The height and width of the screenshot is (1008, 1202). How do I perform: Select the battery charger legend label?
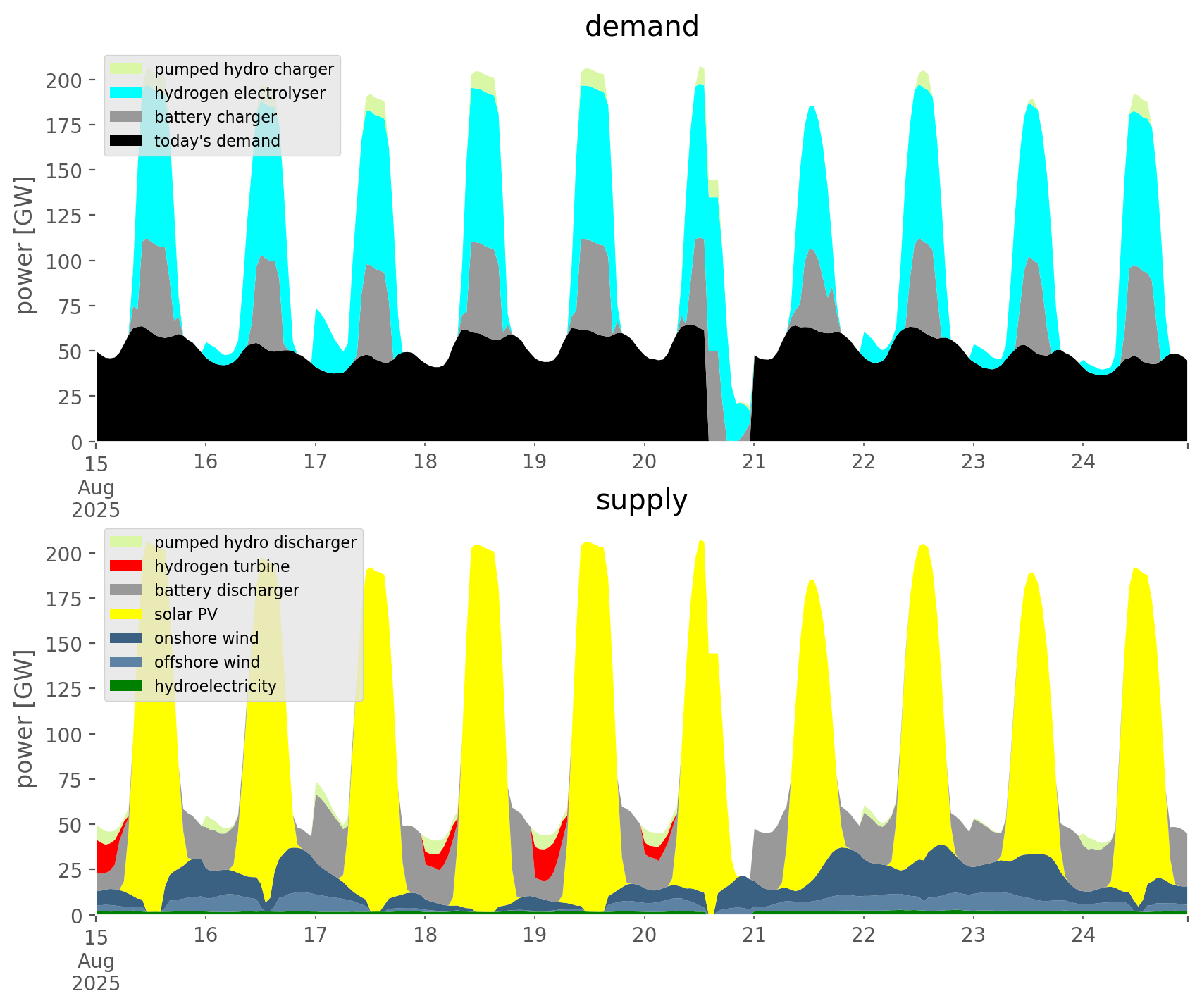coord(215,117)
